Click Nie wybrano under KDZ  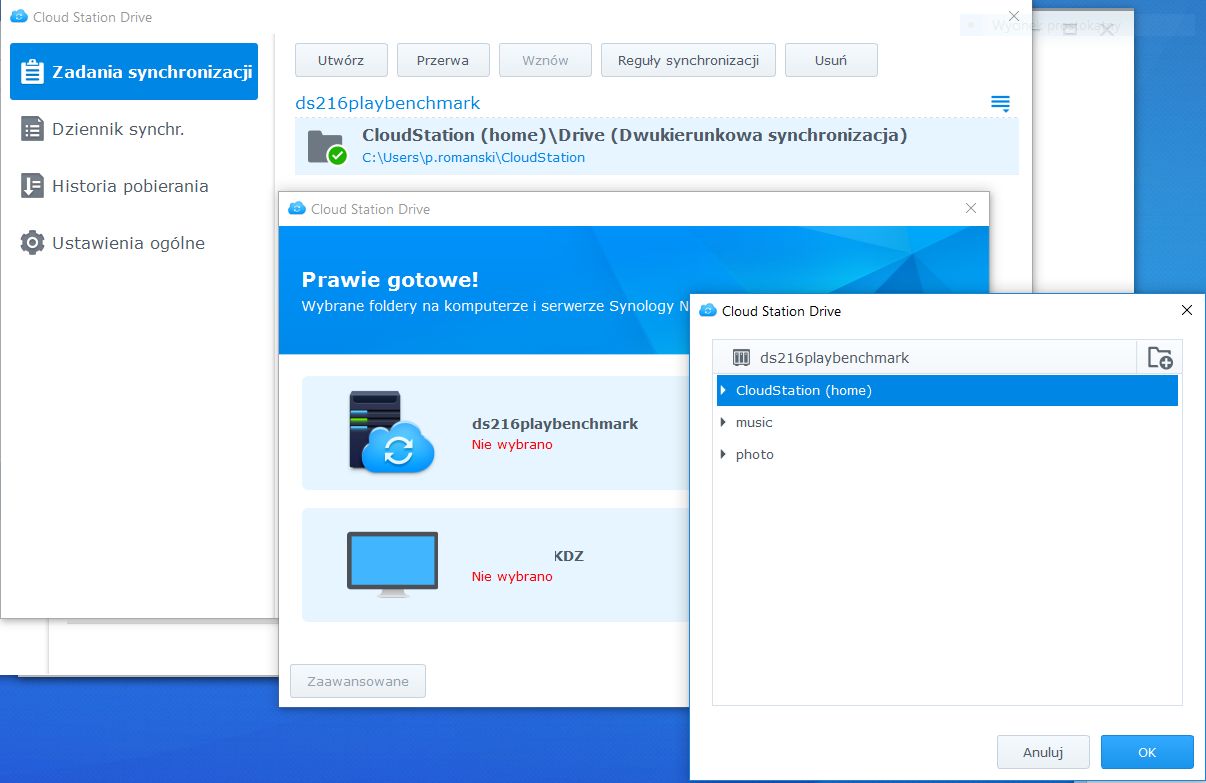512,576
